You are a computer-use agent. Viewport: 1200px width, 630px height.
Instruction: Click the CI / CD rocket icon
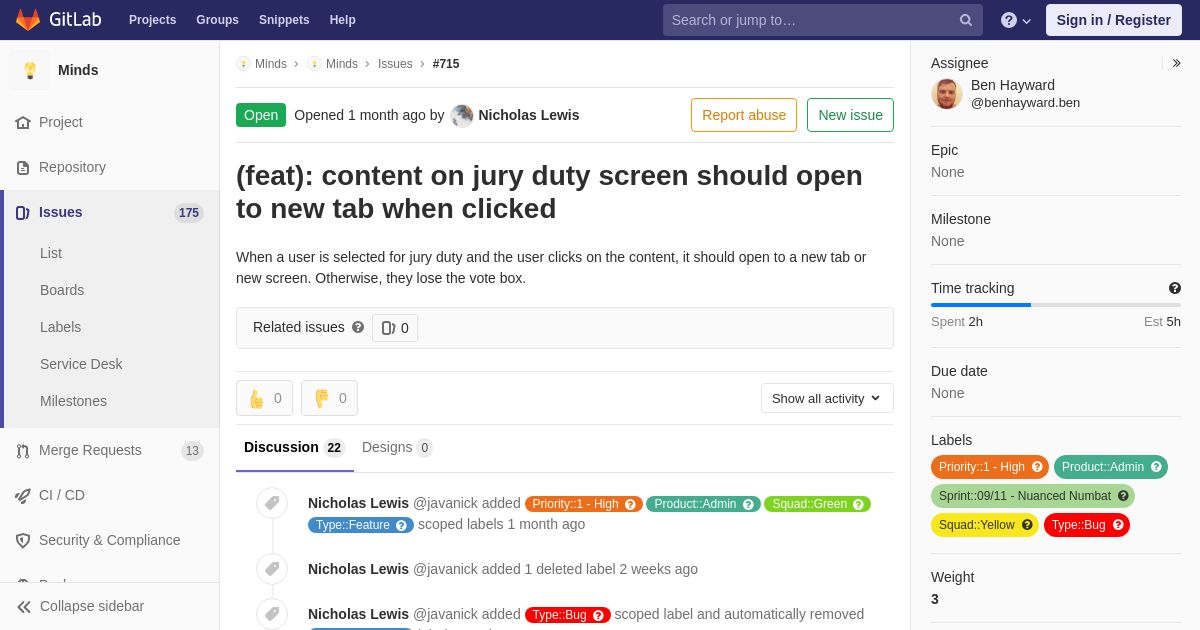tap(23, 495)
